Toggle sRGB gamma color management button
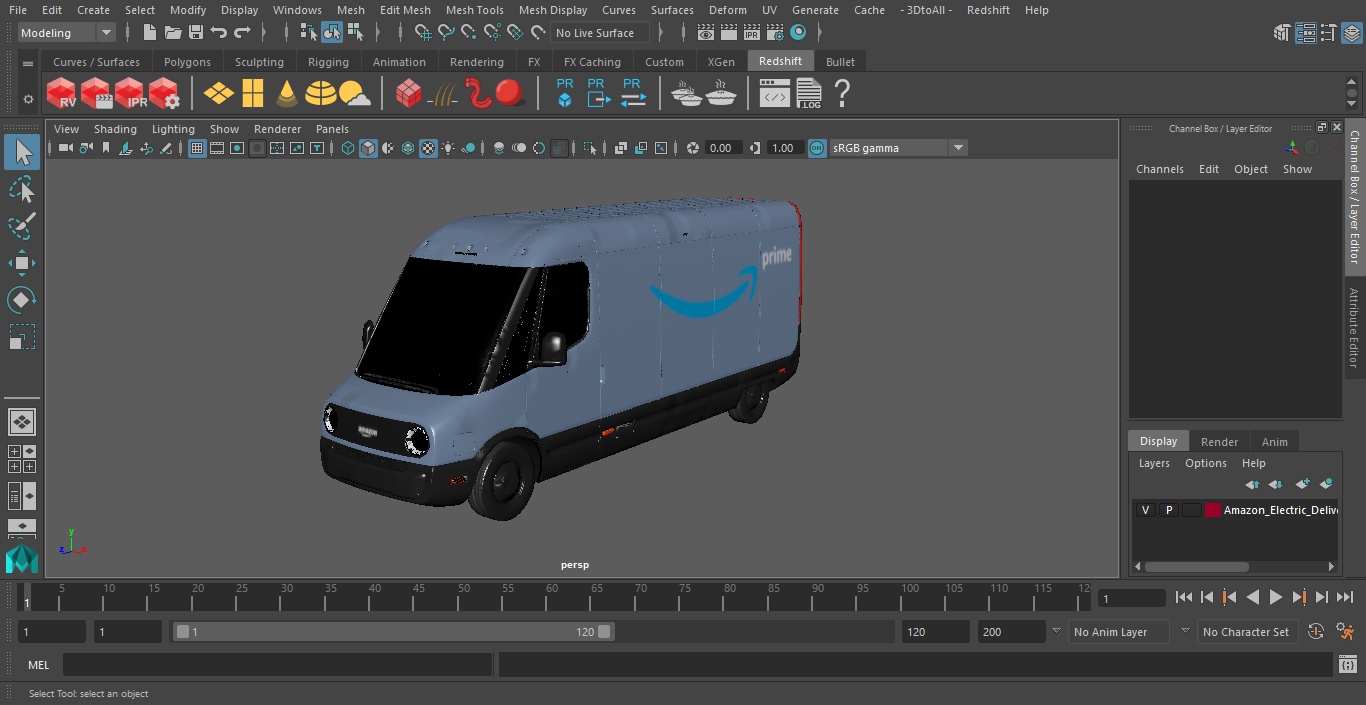The image size is (1366, 705). [817, 148]
